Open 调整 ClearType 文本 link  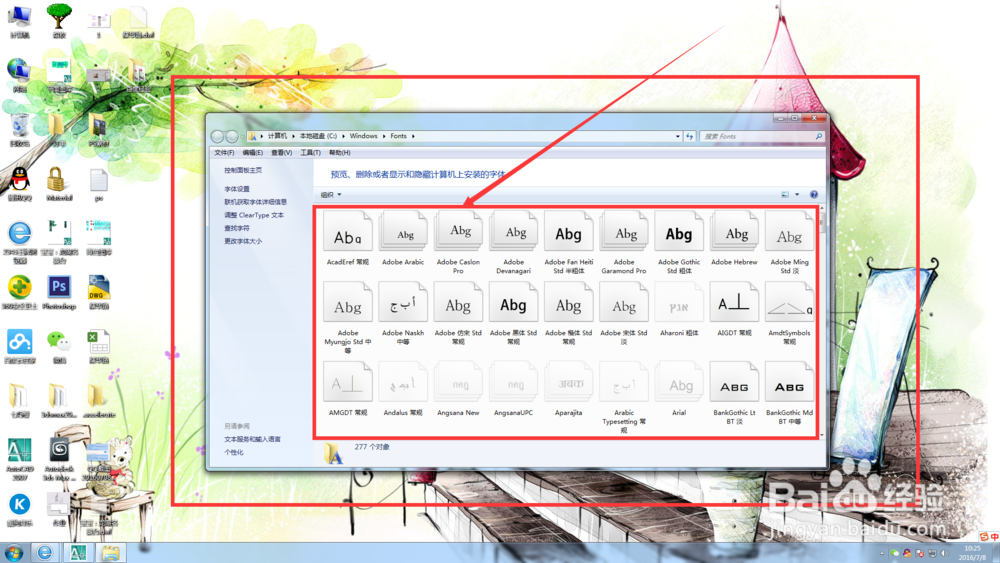click(254, 215)
